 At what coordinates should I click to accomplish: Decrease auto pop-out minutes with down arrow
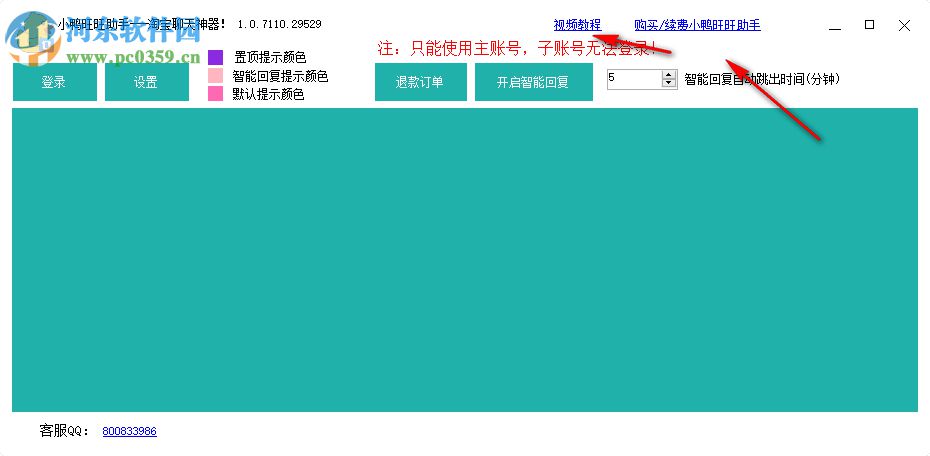[x=670, y=84]
